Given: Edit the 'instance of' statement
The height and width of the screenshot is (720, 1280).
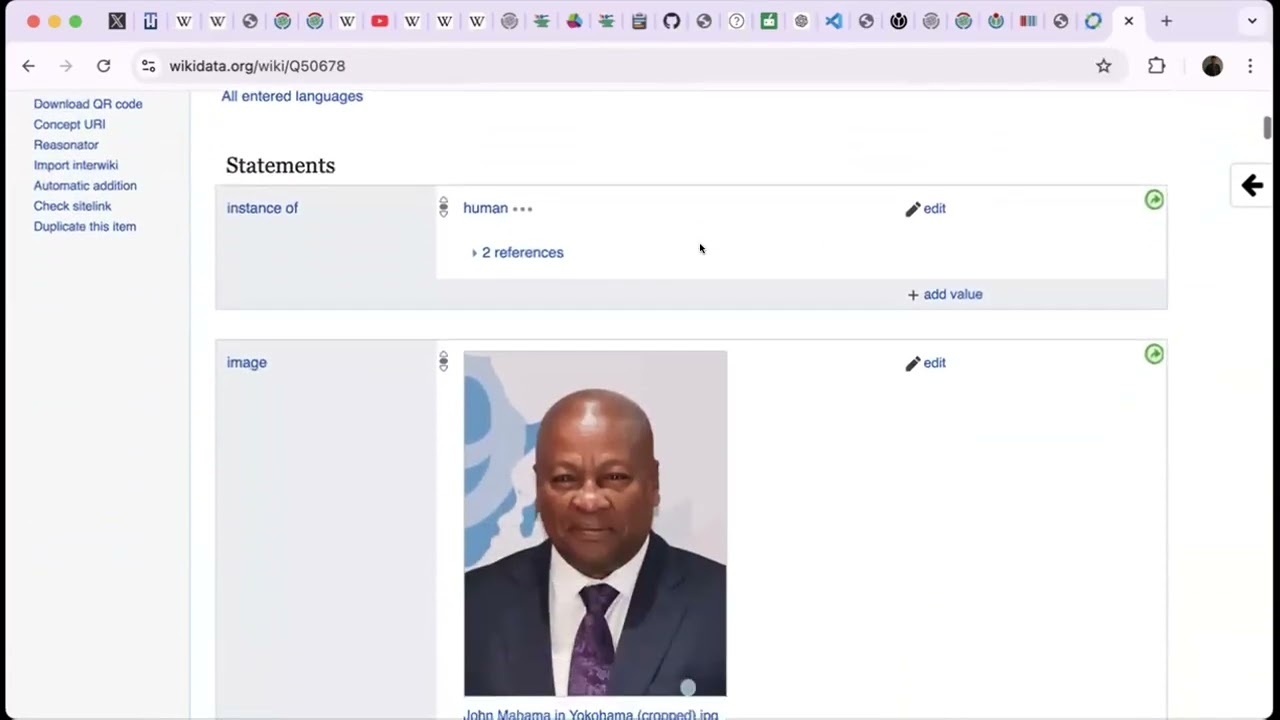Looking at the screenshot, I should (x=926, y=209).
